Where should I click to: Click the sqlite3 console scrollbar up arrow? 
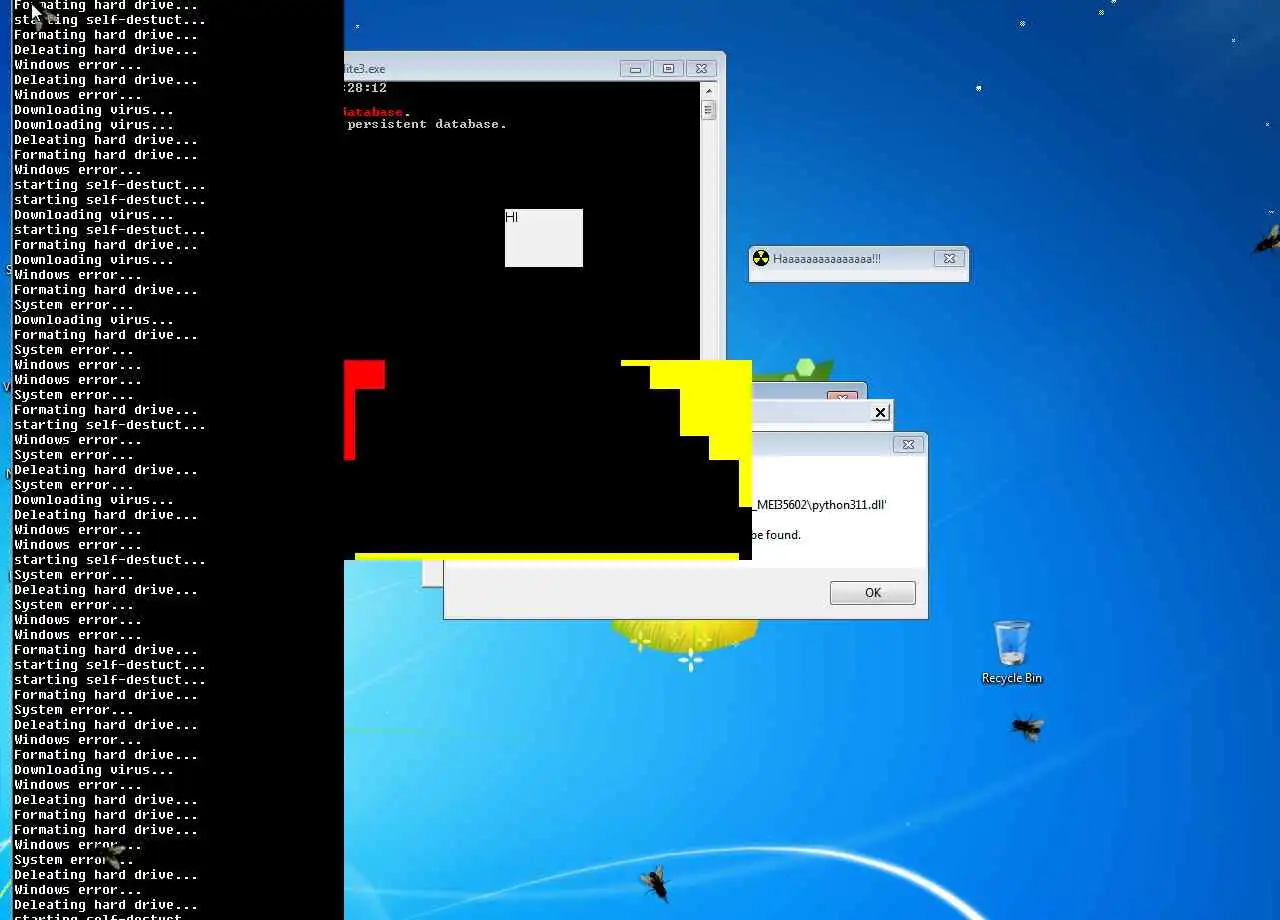pyautogui.click(x=708, y=92)
